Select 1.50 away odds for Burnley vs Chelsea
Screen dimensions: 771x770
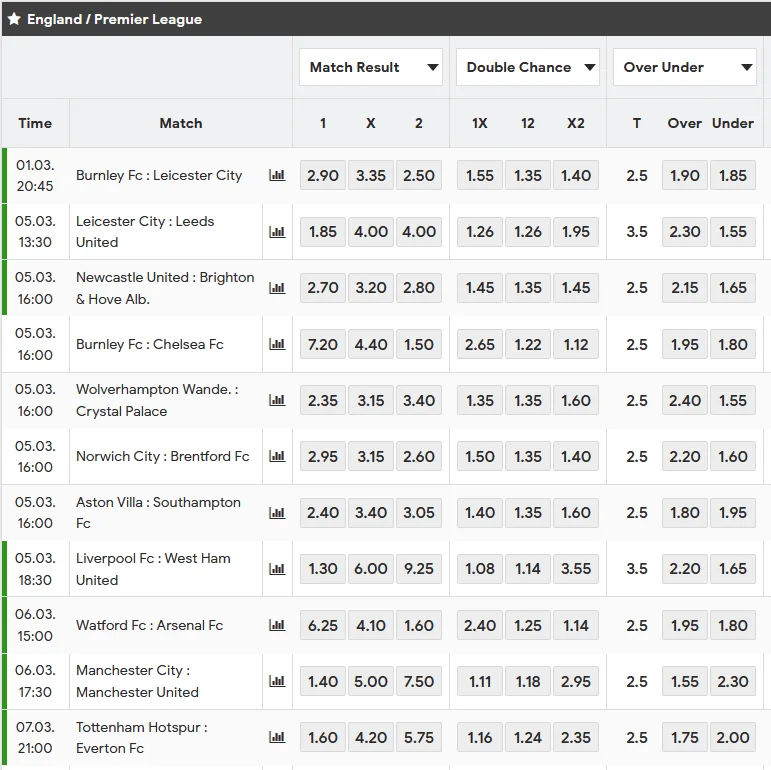[x=419, y=344]
